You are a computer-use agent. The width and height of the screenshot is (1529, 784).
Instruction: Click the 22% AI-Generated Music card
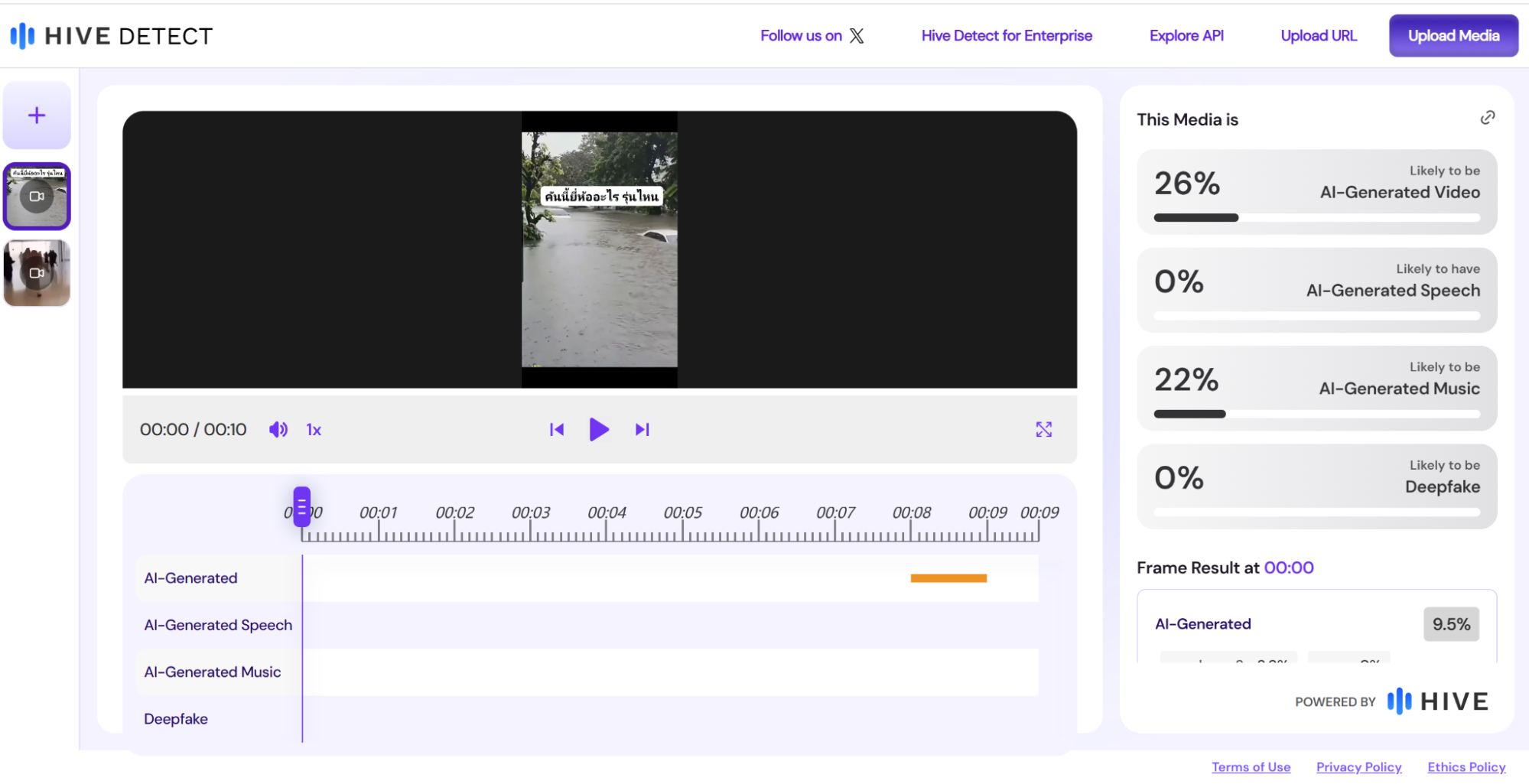click(x=1316, y=388)
